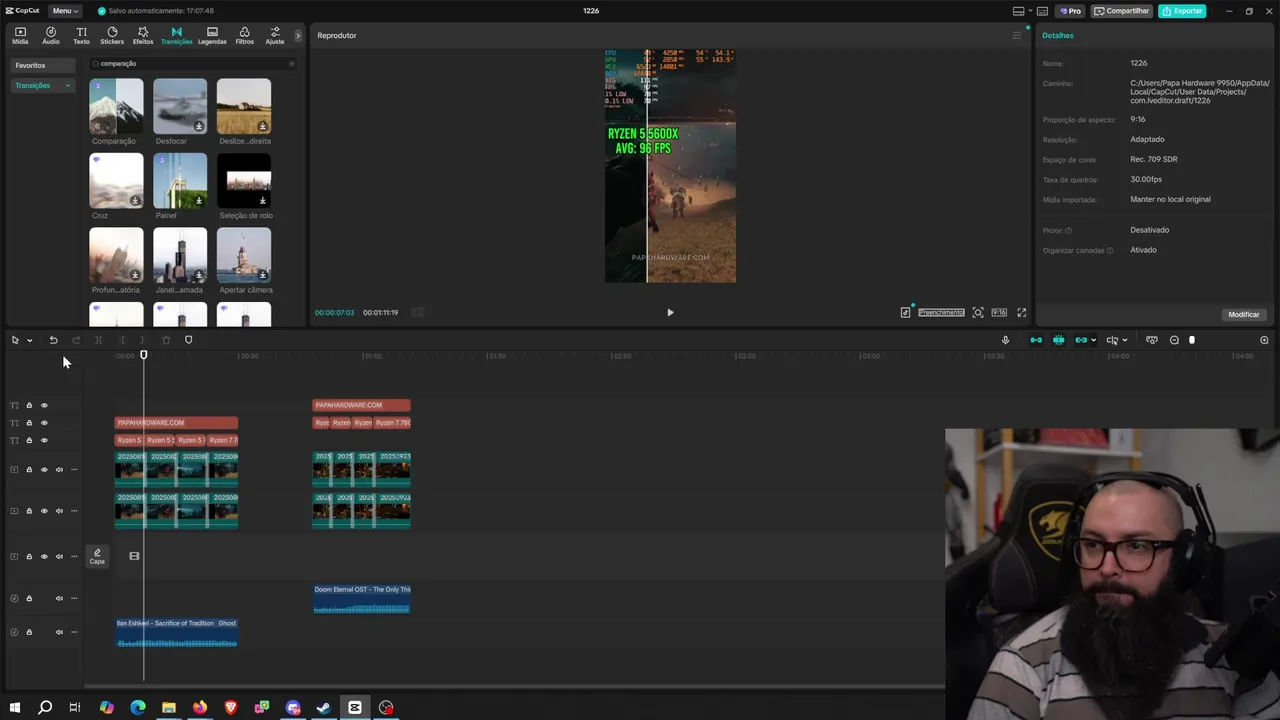Screen dimensions: 1280x720
Task: Open options for Ilan Eshkeri audio track
Action: tap(74, 632)
